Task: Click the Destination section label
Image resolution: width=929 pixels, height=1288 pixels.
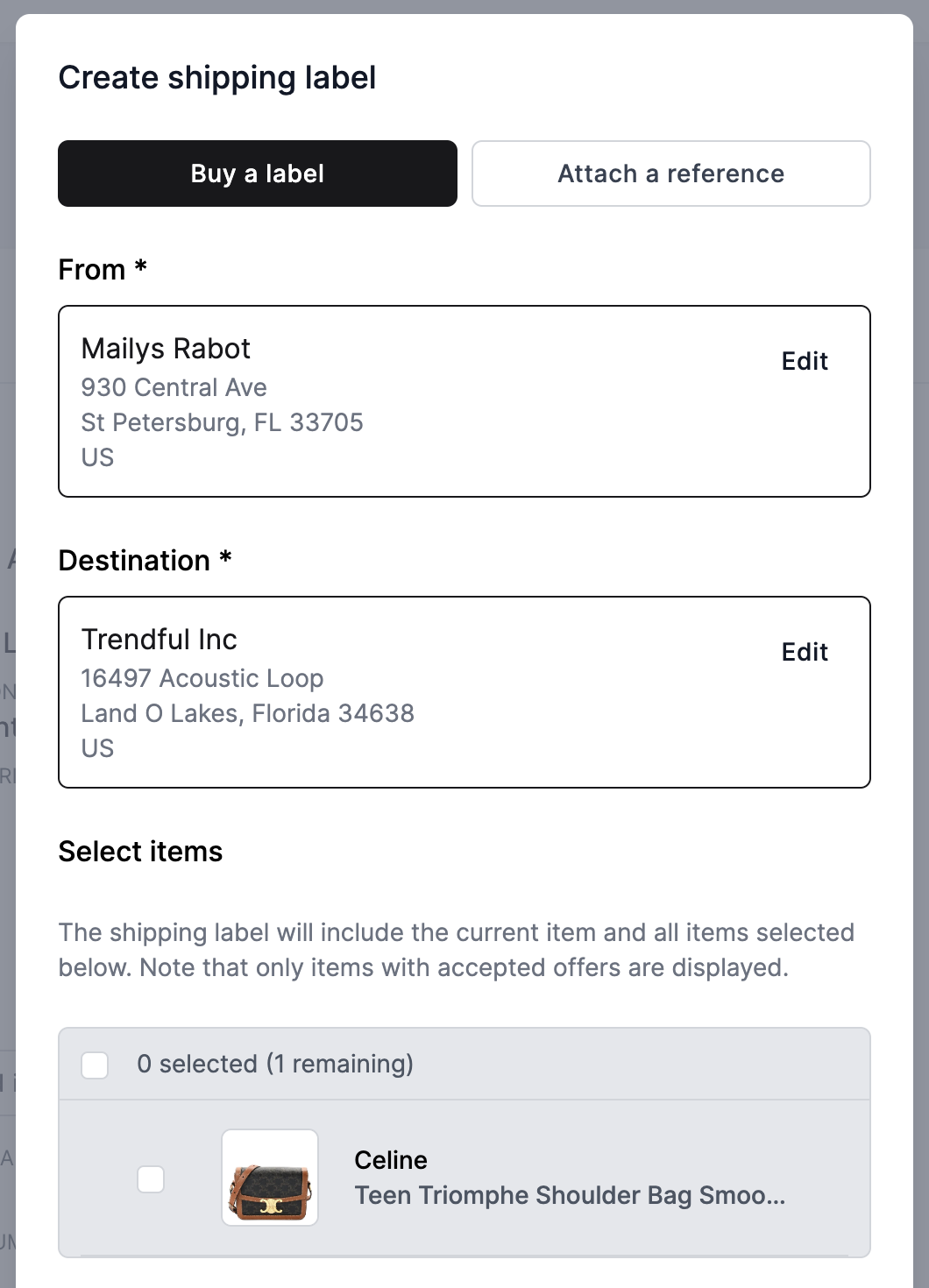Action: tap(145, 560)
